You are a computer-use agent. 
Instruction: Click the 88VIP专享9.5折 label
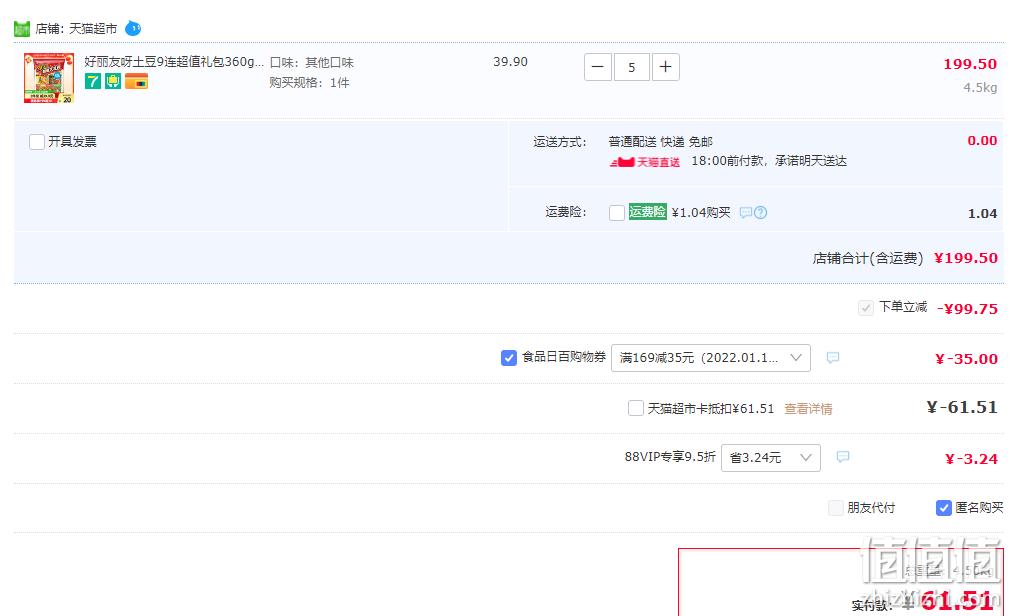click(670, 457)
